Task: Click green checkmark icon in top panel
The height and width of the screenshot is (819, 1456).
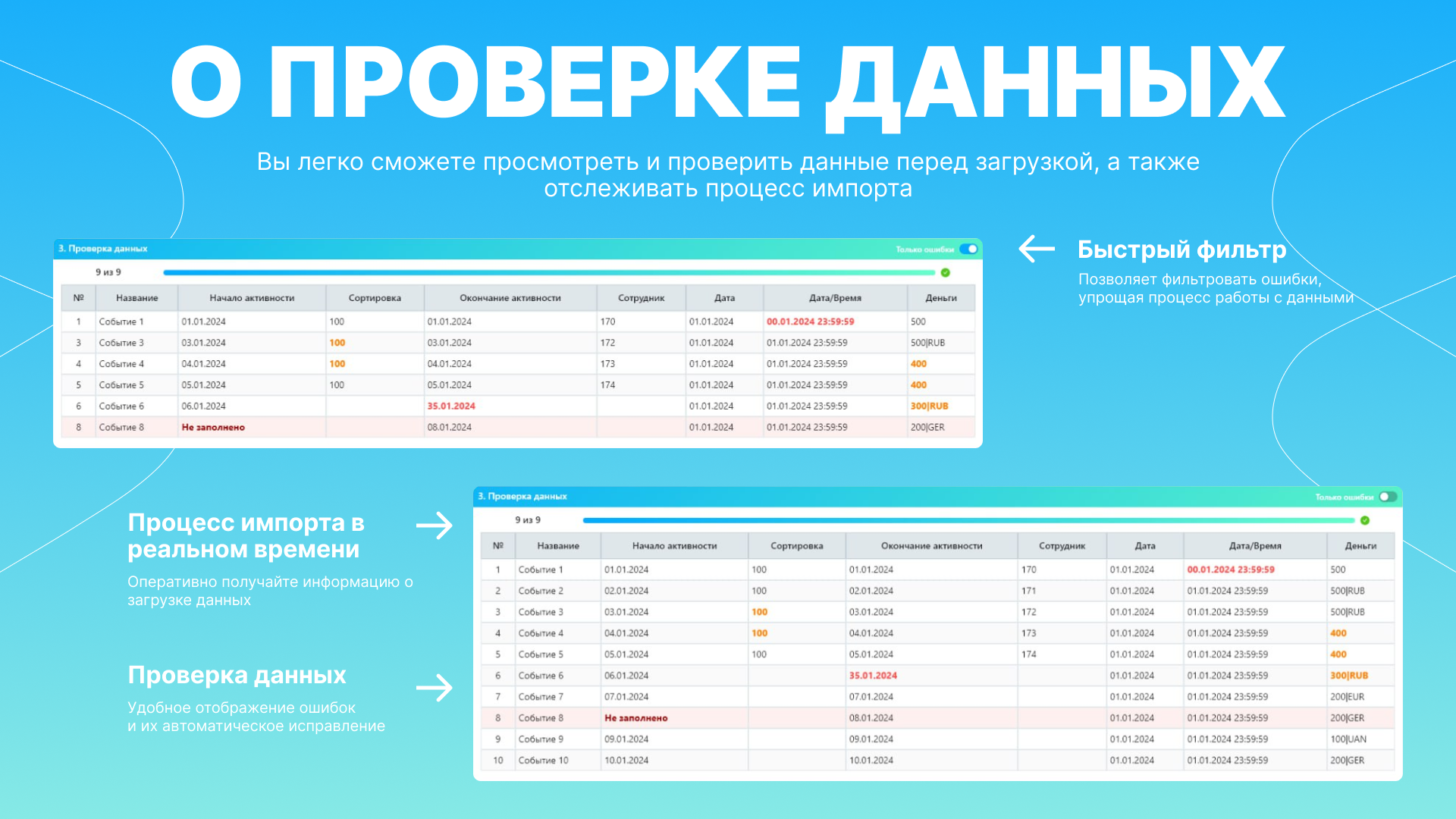Action: point(945,272)
